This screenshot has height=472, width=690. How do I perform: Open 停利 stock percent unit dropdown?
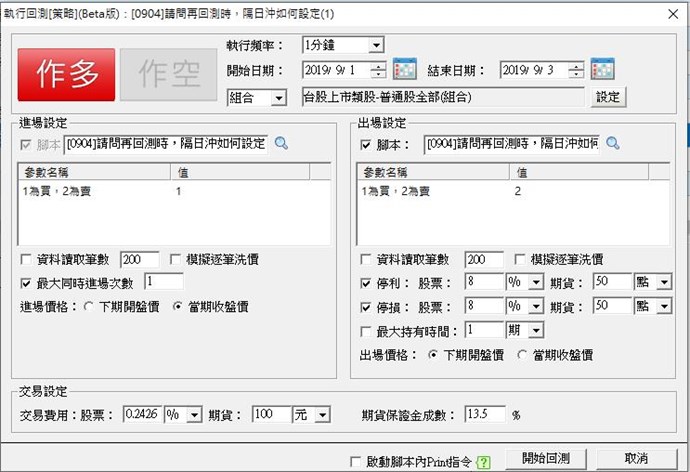point(536,282)
